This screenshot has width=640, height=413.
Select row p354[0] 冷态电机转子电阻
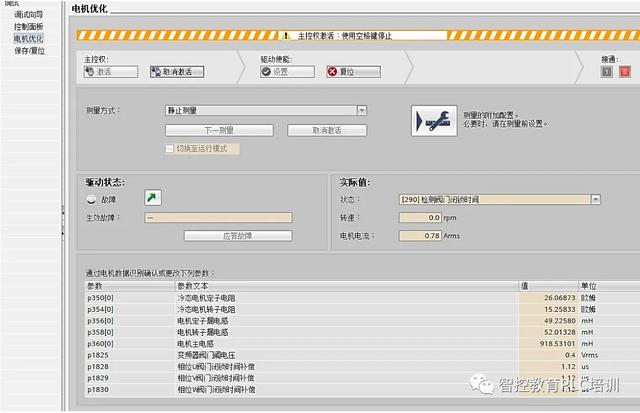362,309
